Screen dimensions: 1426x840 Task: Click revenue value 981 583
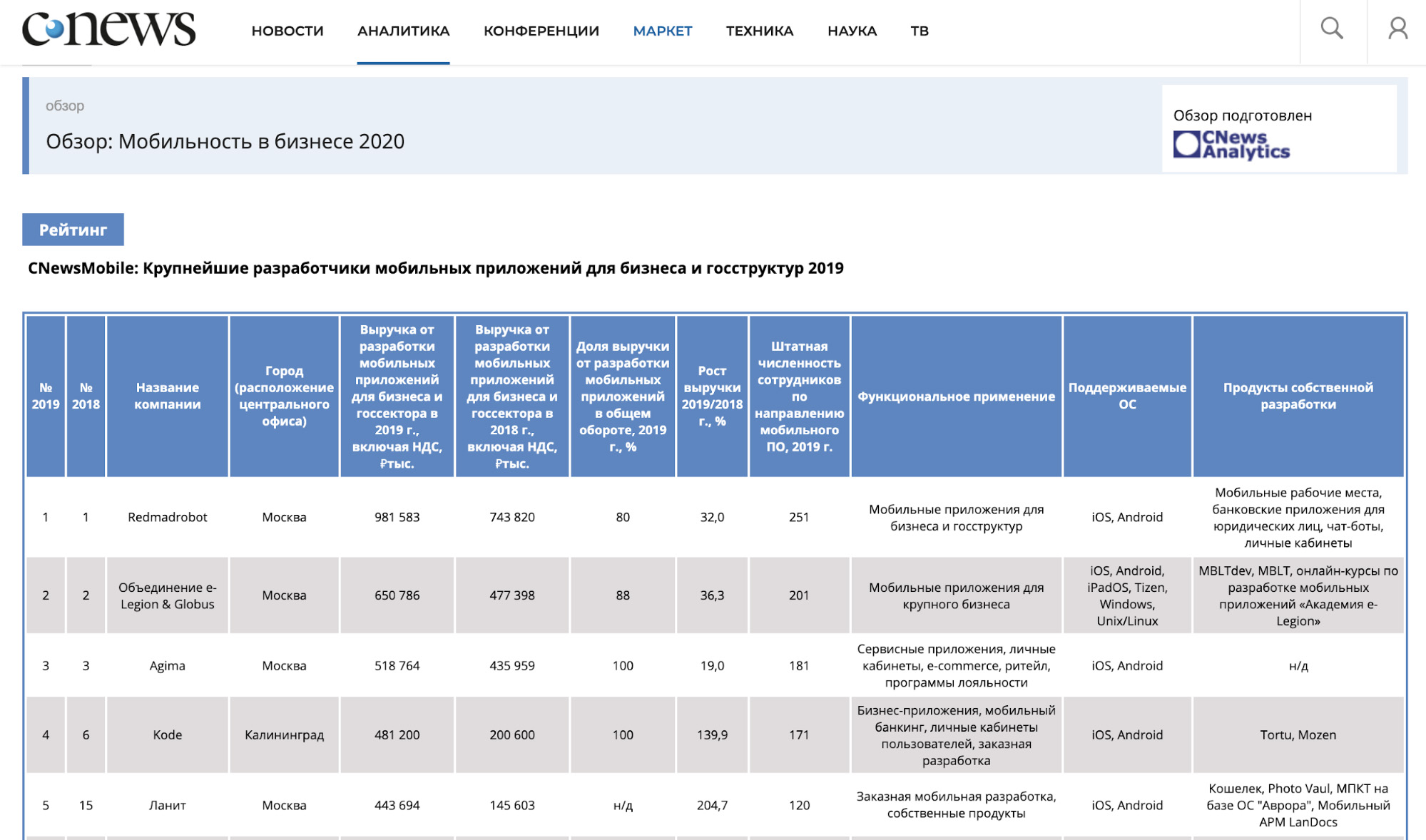(397, 517)
